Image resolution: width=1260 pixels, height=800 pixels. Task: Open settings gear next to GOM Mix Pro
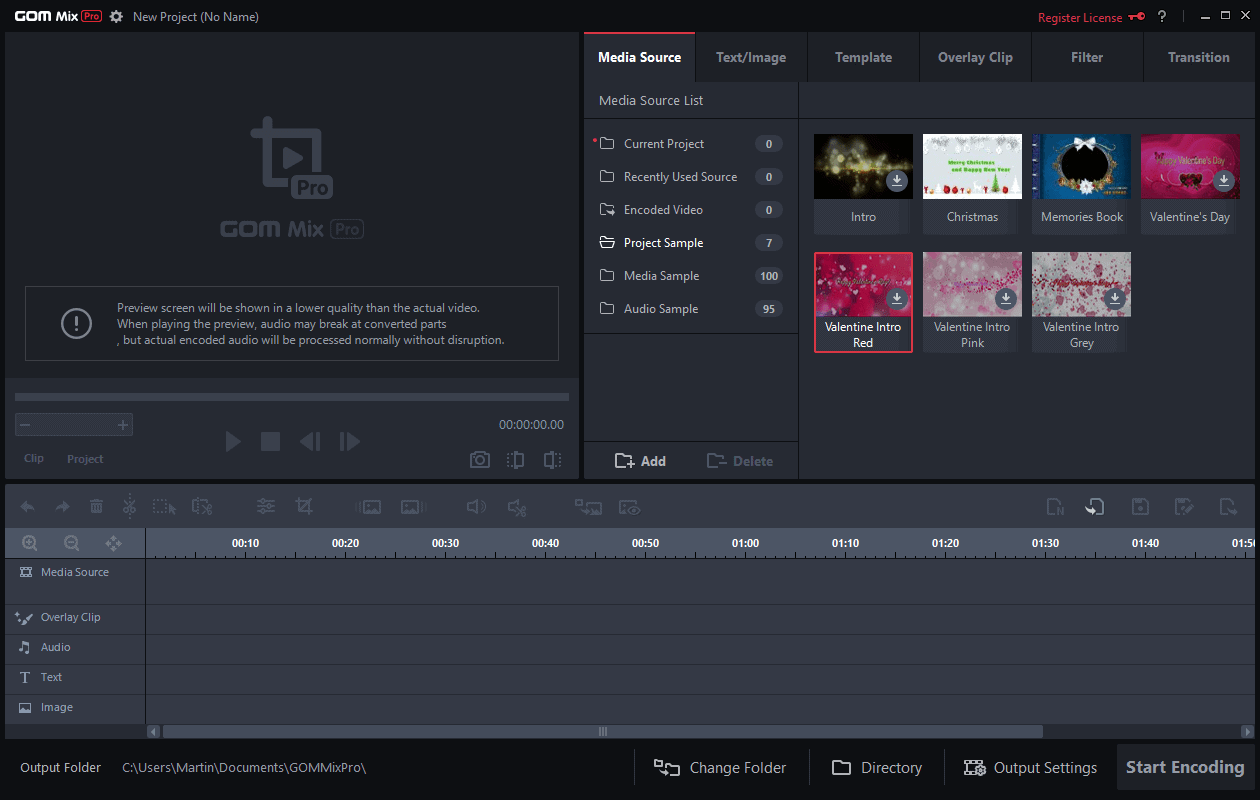(116, 17)
